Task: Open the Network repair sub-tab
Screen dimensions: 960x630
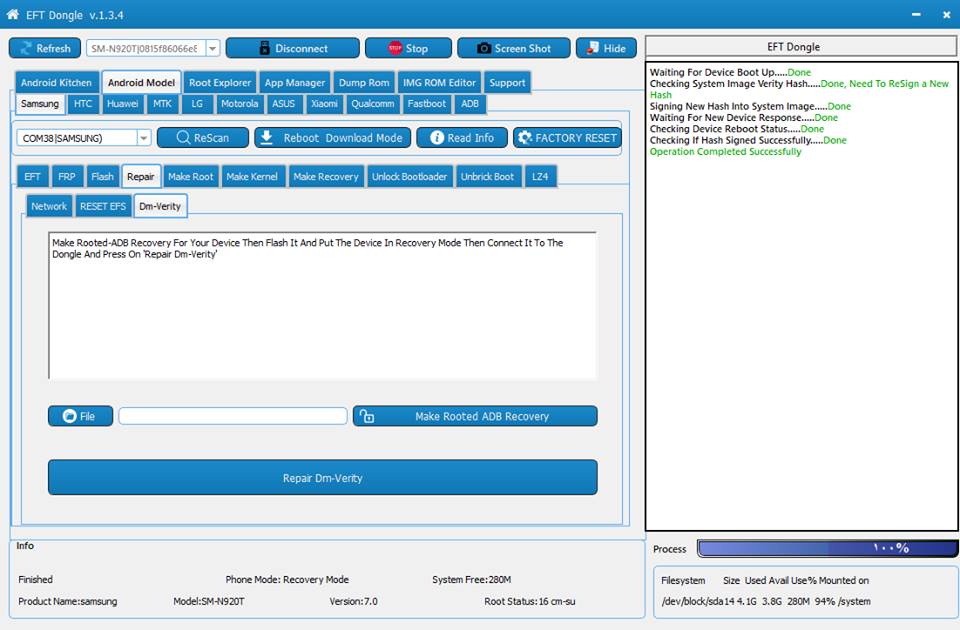Action: tap(49, 206)
